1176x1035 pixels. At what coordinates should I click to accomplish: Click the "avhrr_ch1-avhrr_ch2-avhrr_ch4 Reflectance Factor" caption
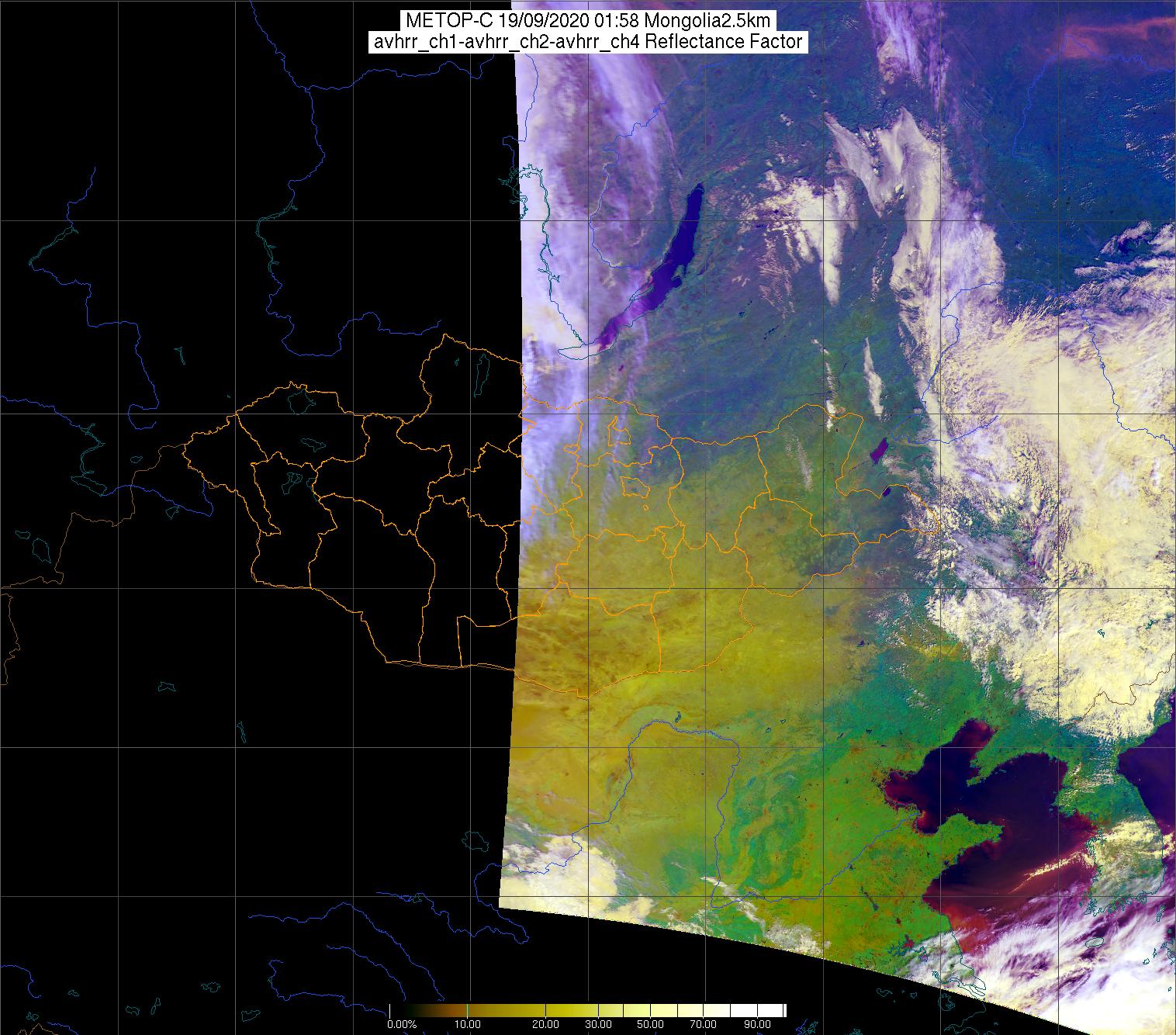pos(588,42)
